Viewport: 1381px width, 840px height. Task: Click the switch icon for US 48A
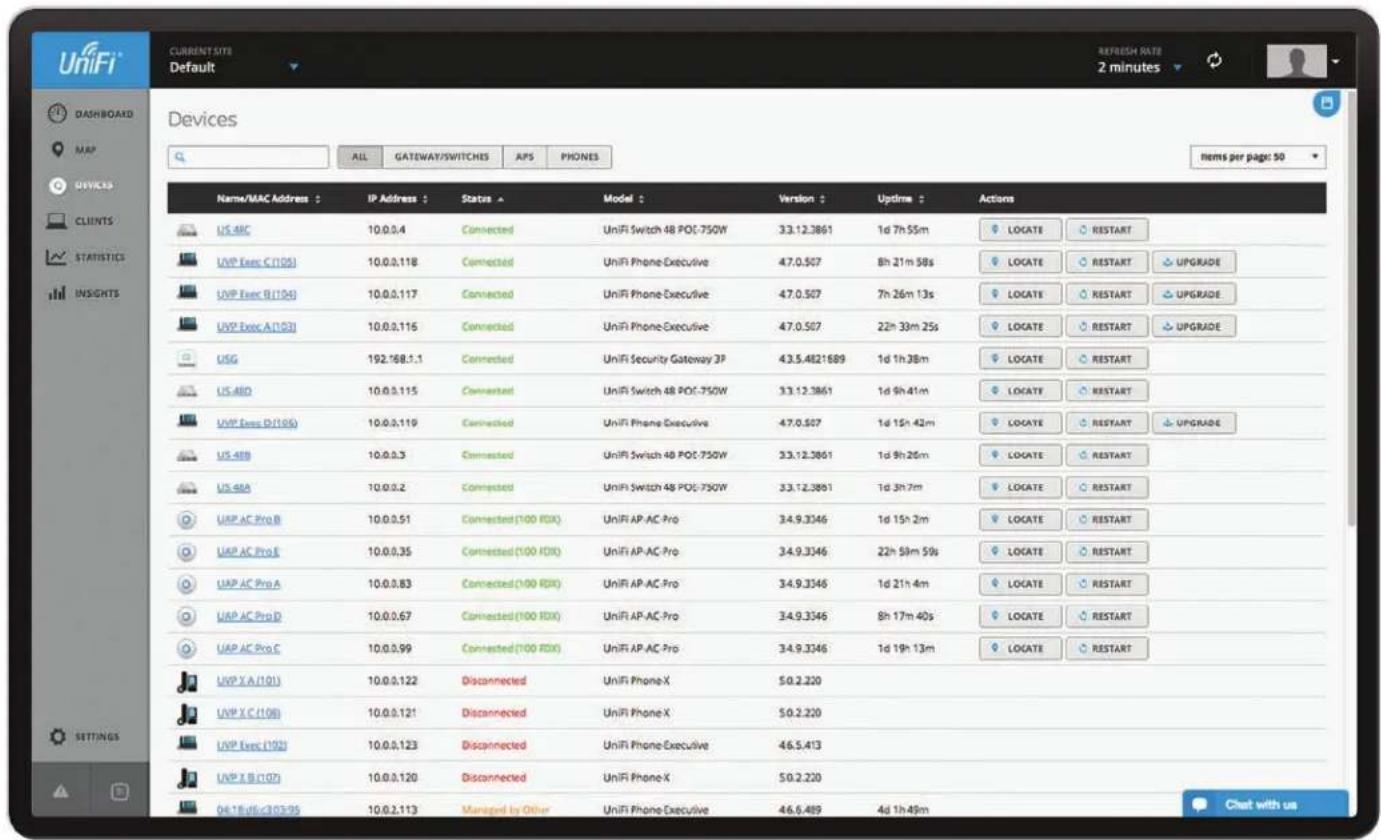(186, 488)
